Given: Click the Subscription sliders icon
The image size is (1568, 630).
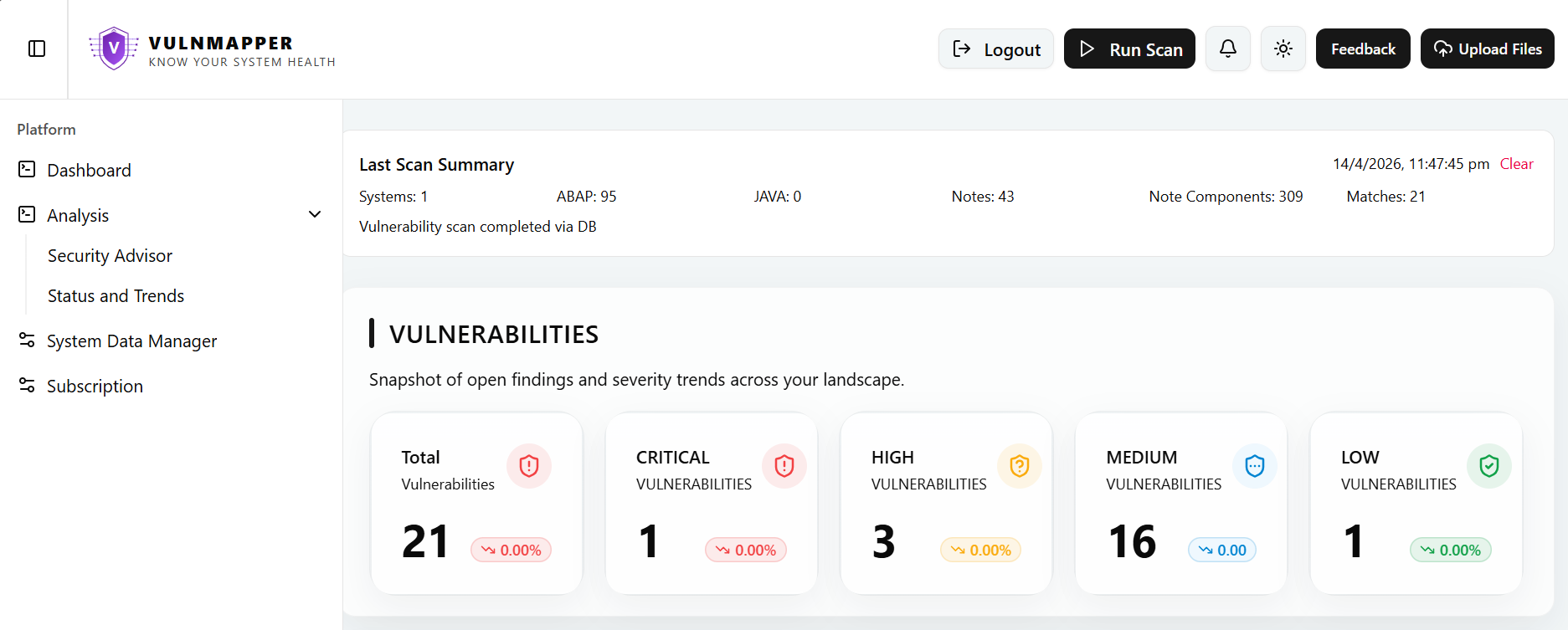Looking at the screenshot, I should coord(27,386).
